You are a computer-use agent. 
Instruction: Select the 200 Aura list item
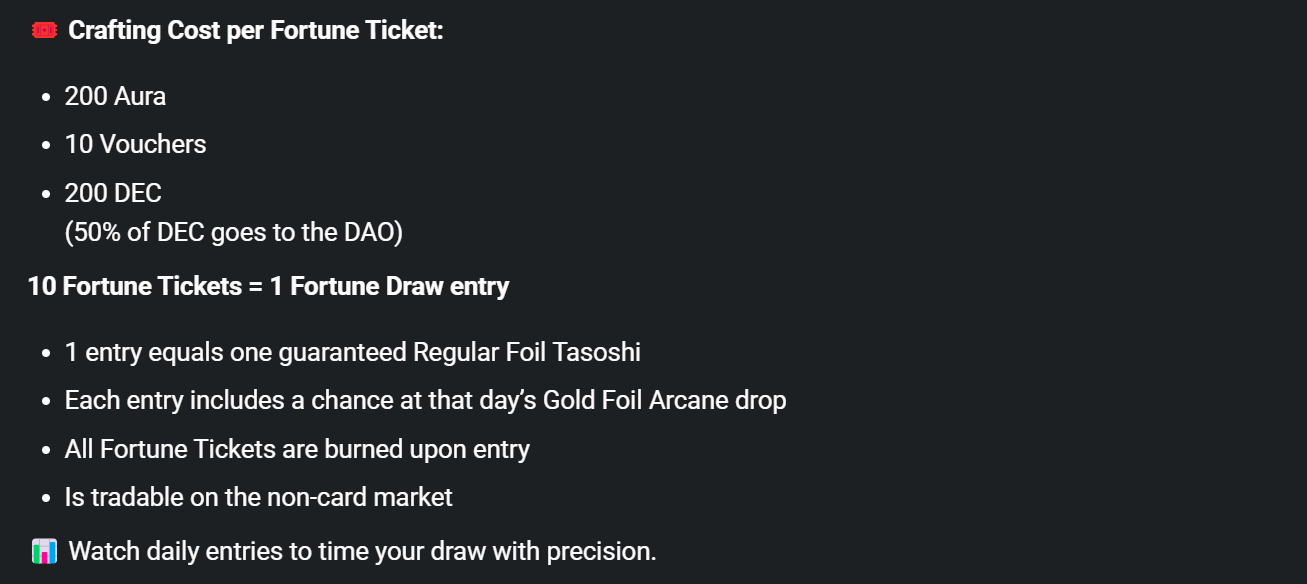point(116,96)
